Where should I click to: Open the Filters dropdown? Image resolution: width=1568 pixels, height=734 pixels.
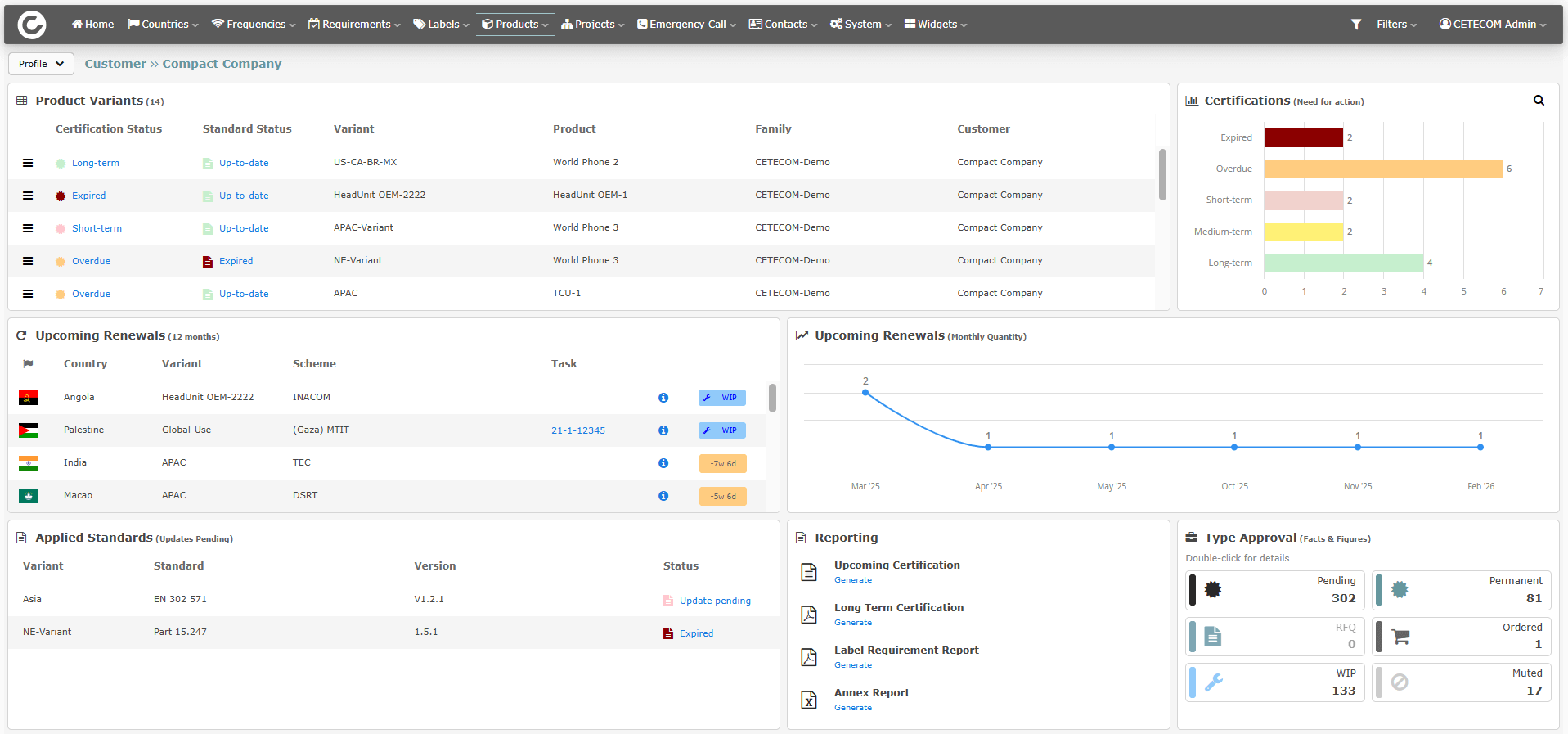[x=1396, y=25]
